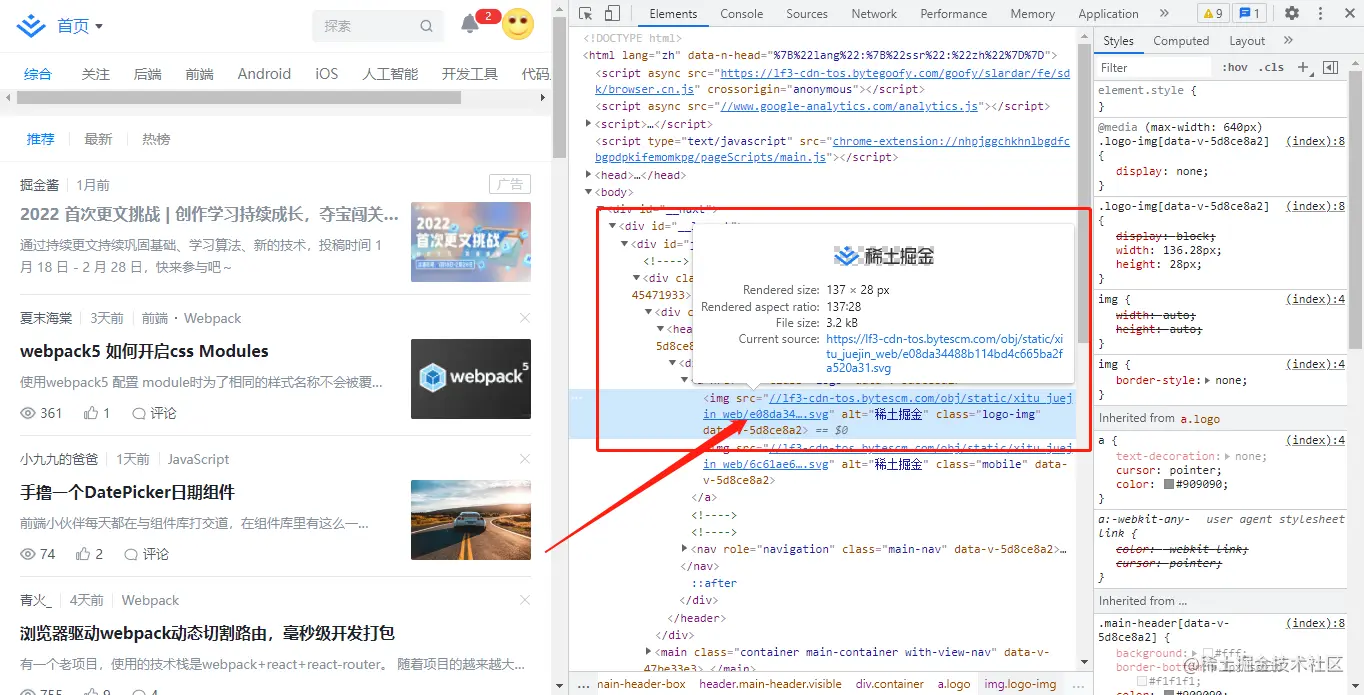The height and width of the screenshot is (695, 1364).
Task: Open the 1 message issues counter
Action: 1249,13
